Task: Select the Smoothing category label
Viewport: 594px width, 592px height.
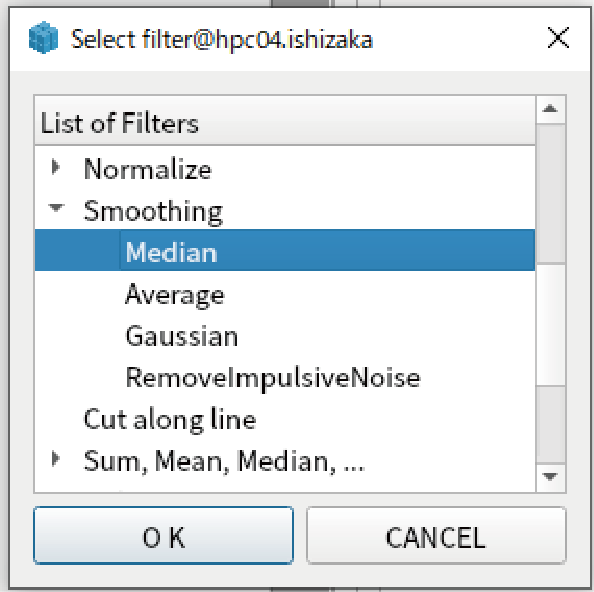Action: click(153, 211)
